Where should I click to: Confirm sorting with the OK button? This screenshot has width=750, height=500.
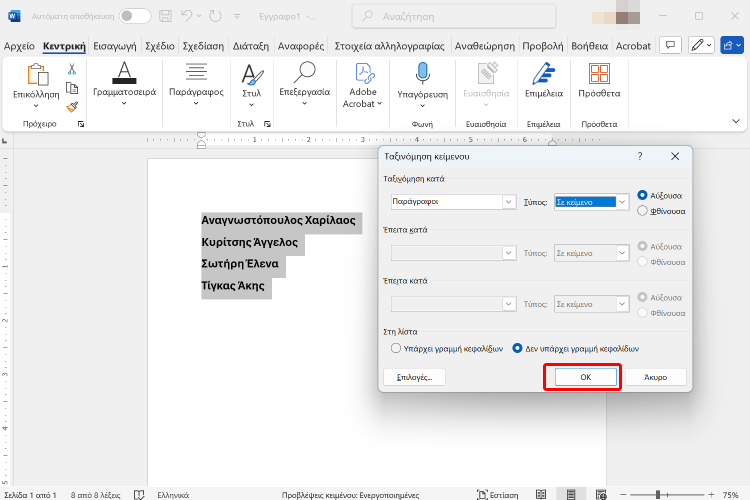(585, 377)
